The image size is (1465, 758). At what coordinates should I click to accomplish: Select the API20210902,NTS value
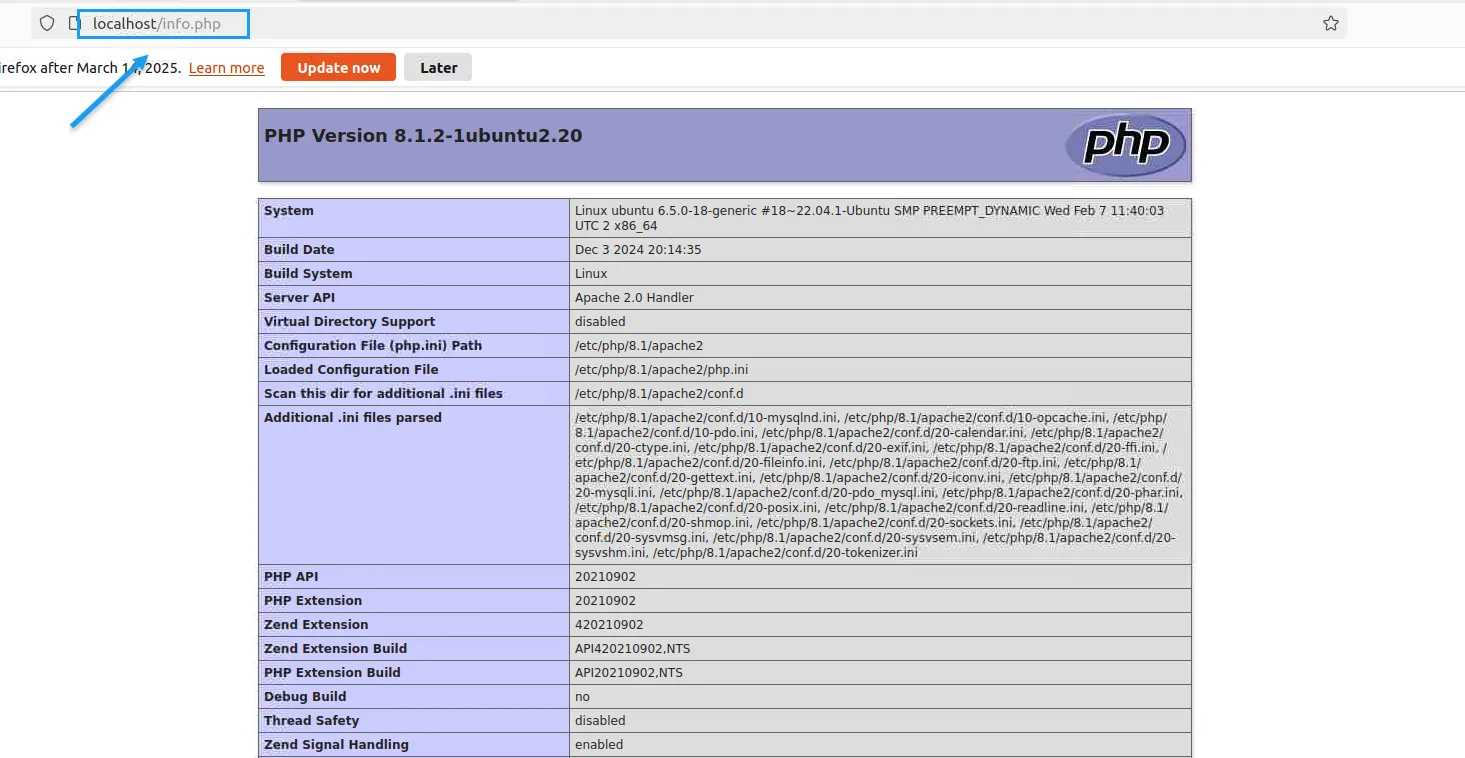[x=629, y=673]
